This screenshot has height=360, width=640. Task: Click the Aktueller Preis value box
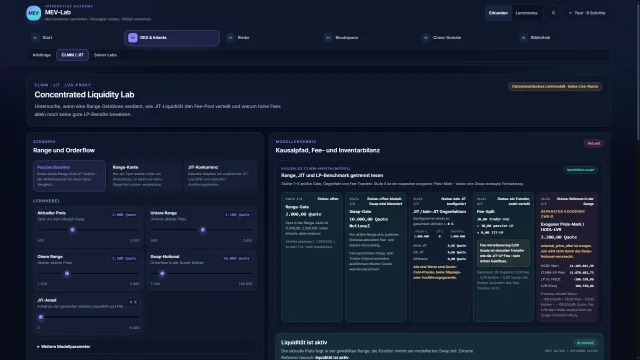[x=124, y=215]
